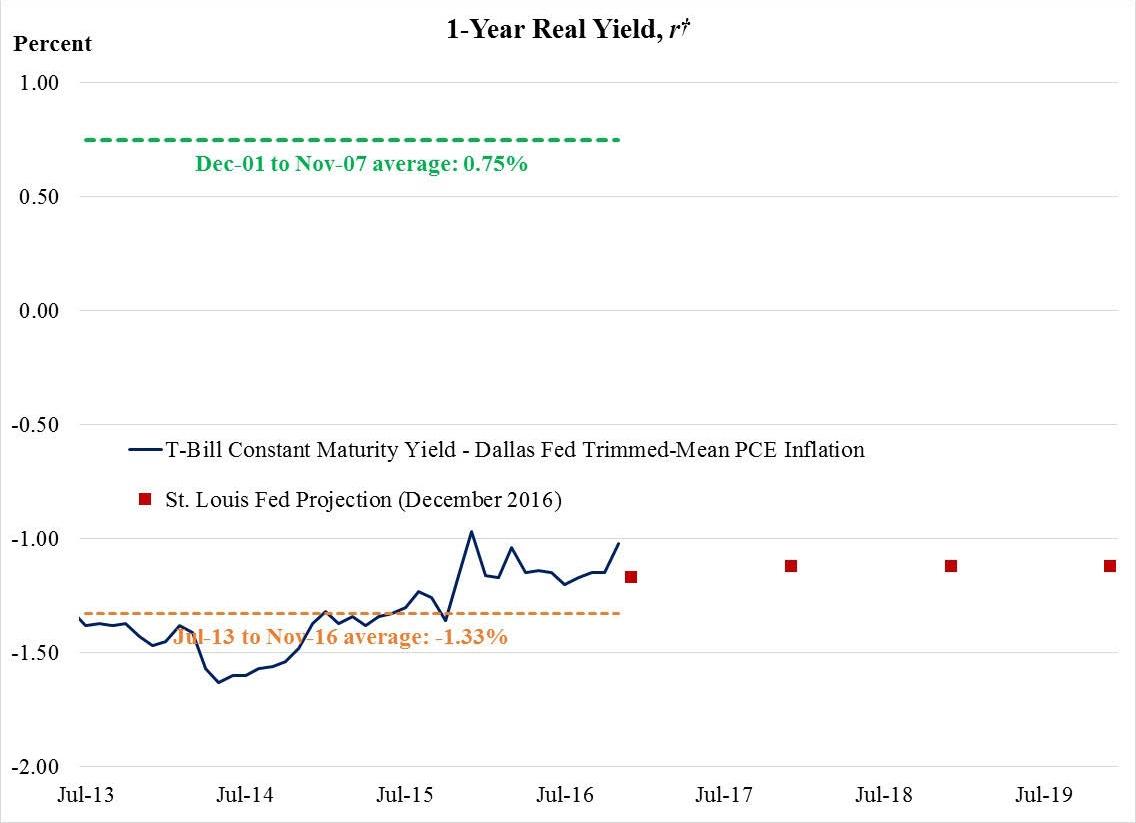Click the second of four red projection squares
1136x823 pixels.
click(791, 566)
